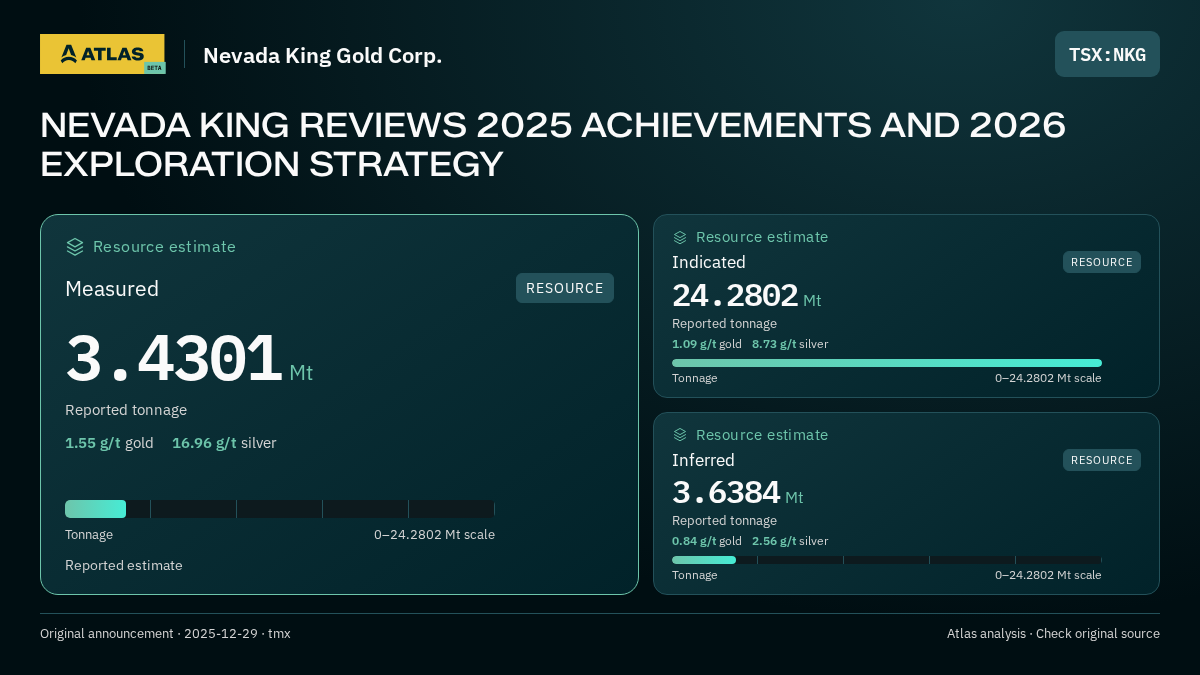1200x675 pixels.
Task: Click the 3.4301 Mt measured value
Action: click(x=189, y=360)
